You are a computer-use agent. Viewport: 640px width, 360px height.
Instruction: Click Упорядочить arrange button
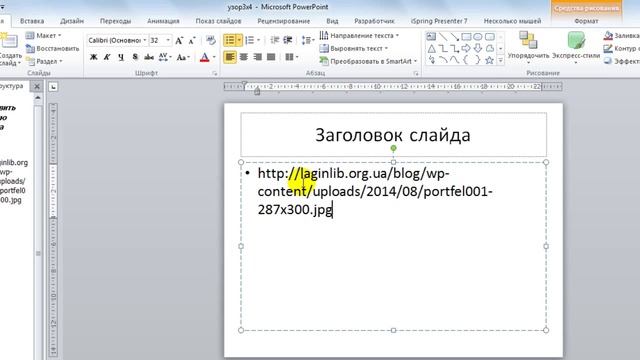click(528, 48)
